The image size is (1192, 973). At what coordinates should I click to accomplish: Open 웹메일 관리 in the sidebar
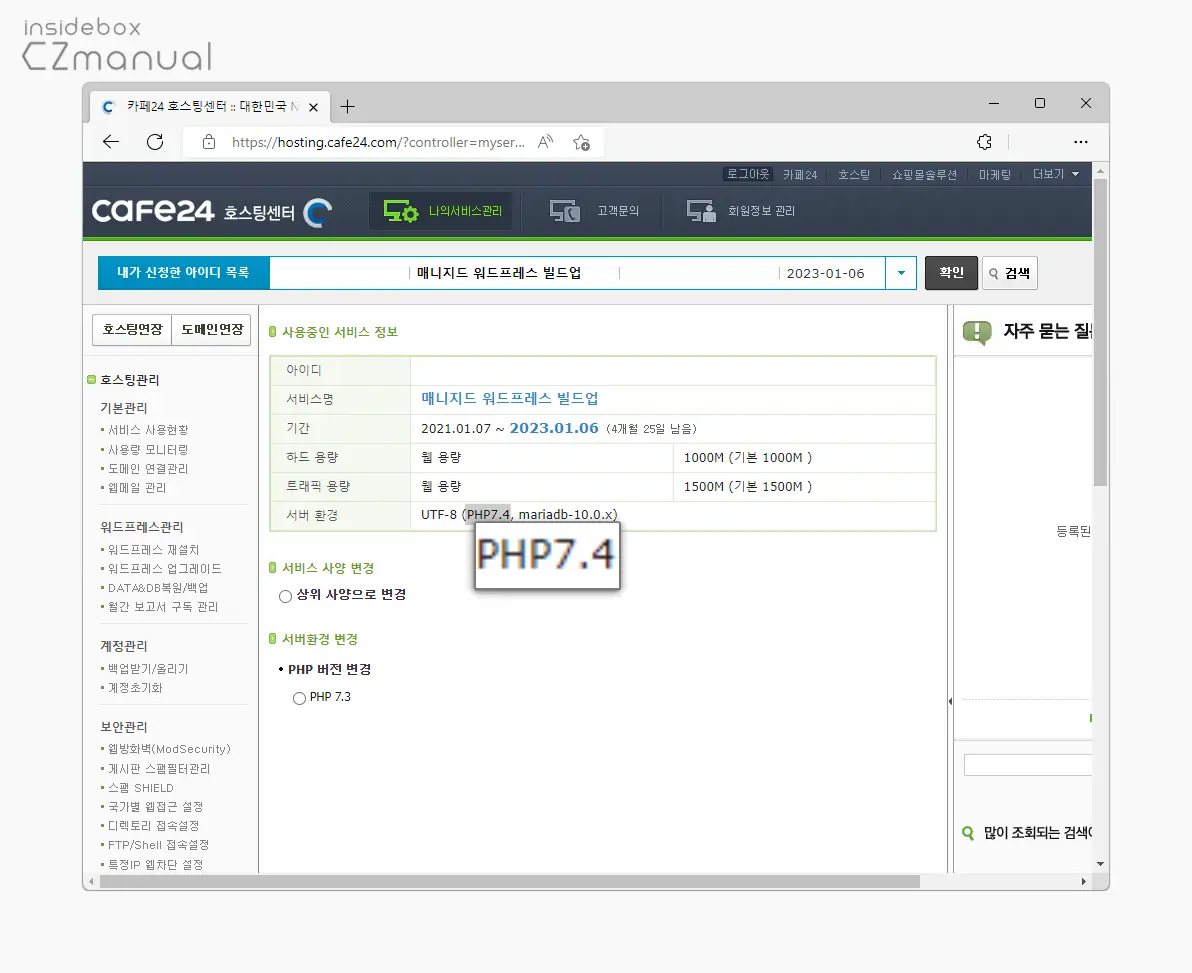click(x=137, y=488)
